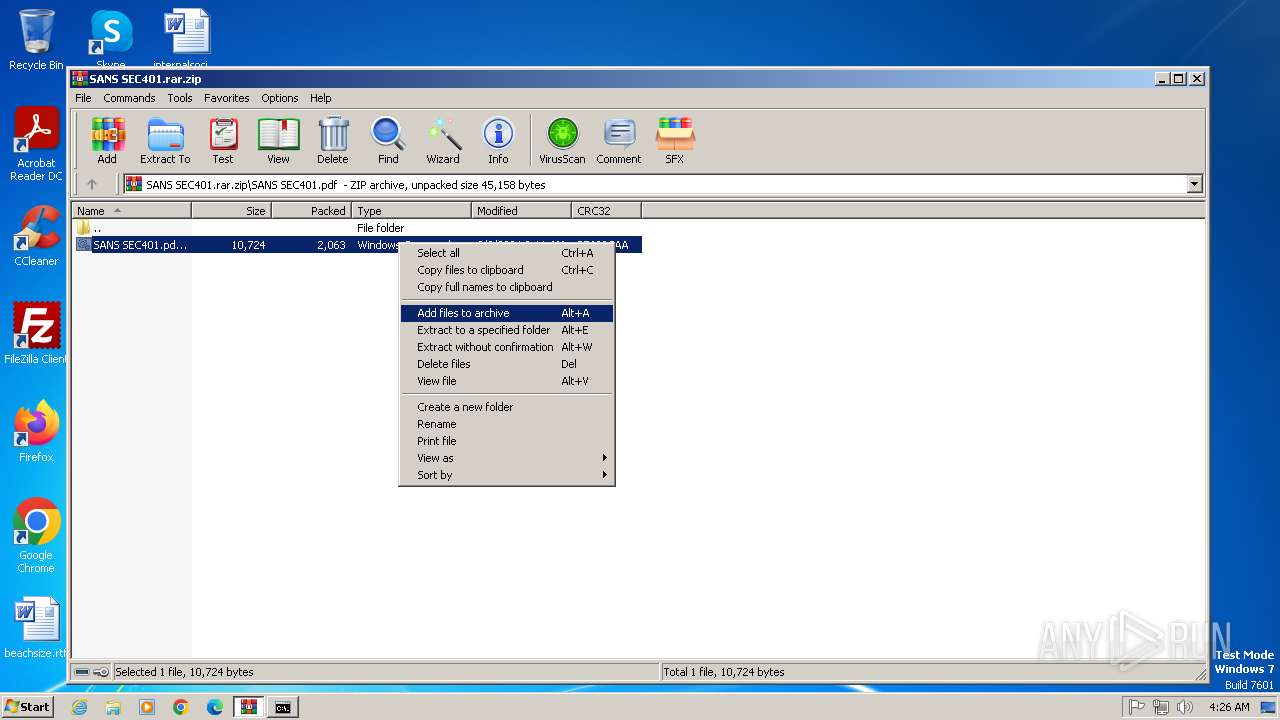Open Google Chrome desktop icon

tap(36, 536)
